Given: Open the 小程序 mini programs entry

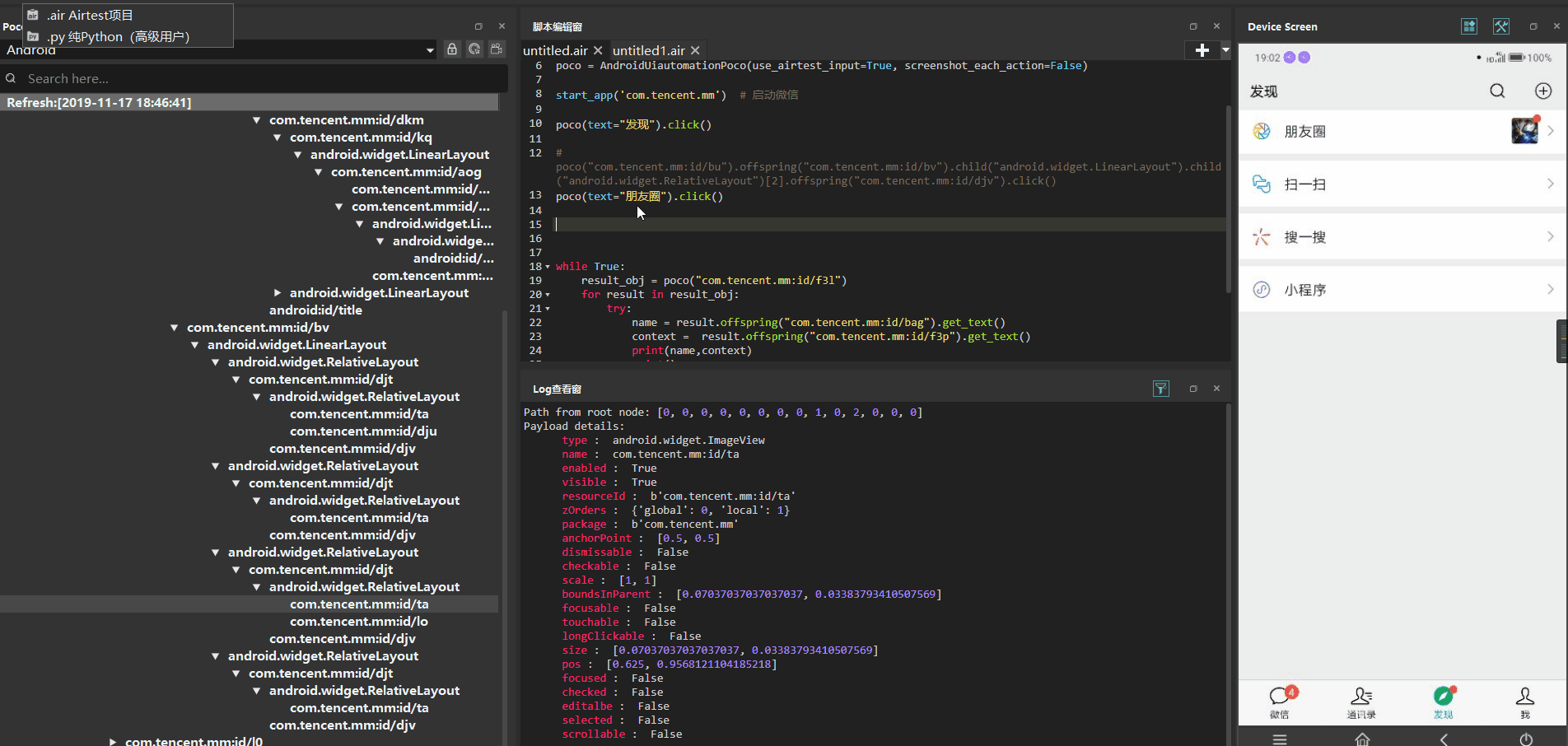Looking at the screenshot, I should click(x=1402, y=290).
